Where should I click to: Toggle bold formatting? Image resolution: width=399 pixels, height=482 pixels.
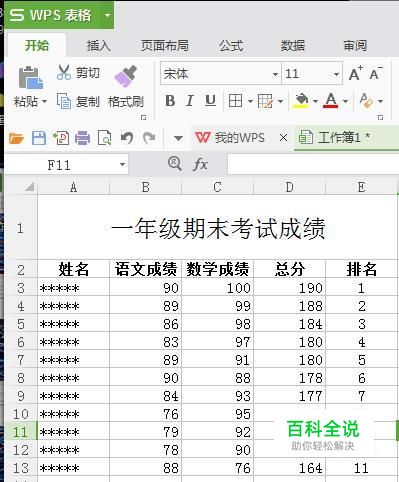click(x=170, y=101)
